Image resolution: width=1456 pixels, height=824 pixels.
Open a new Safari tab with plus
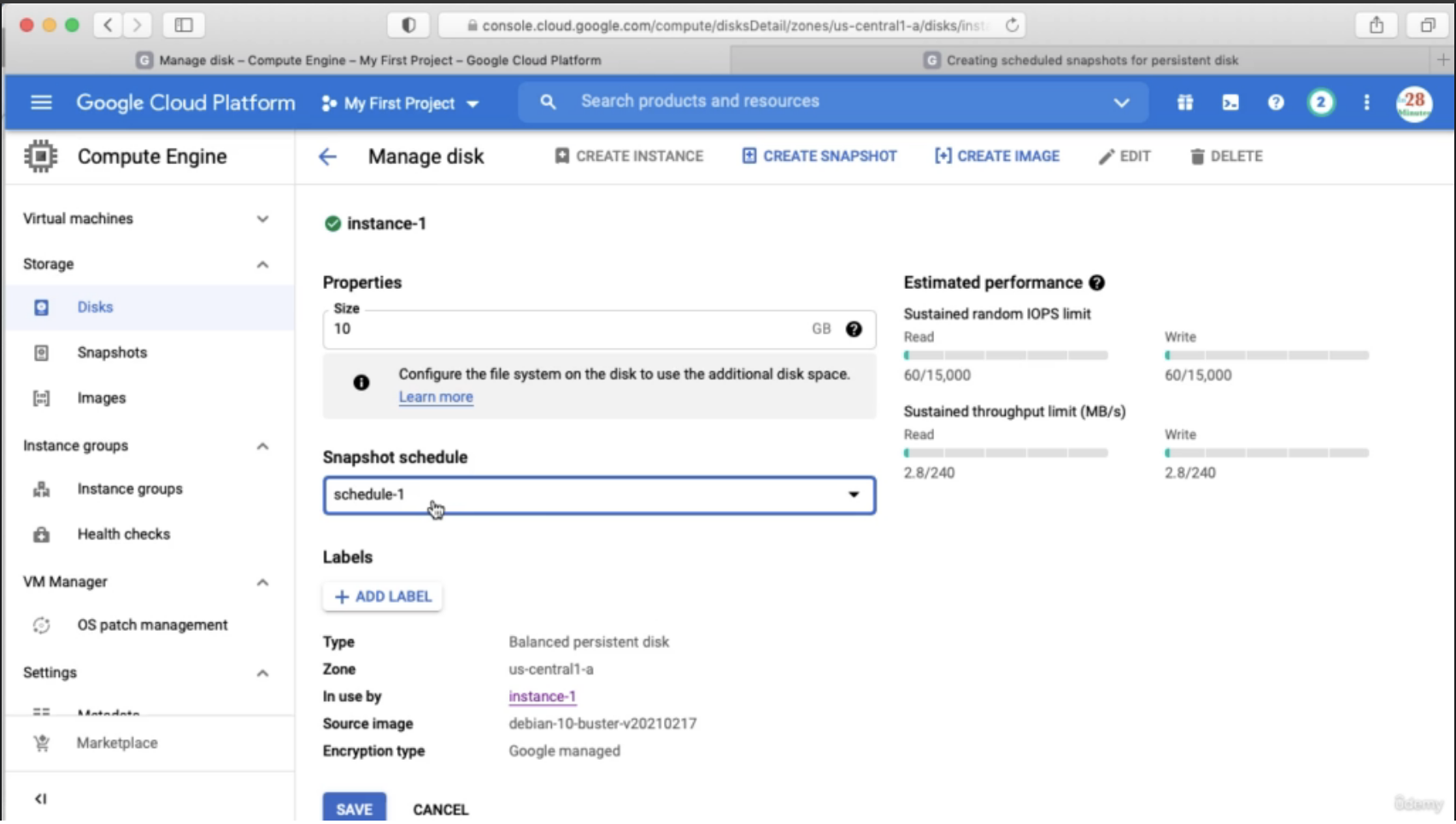[x=1442, y=60]
